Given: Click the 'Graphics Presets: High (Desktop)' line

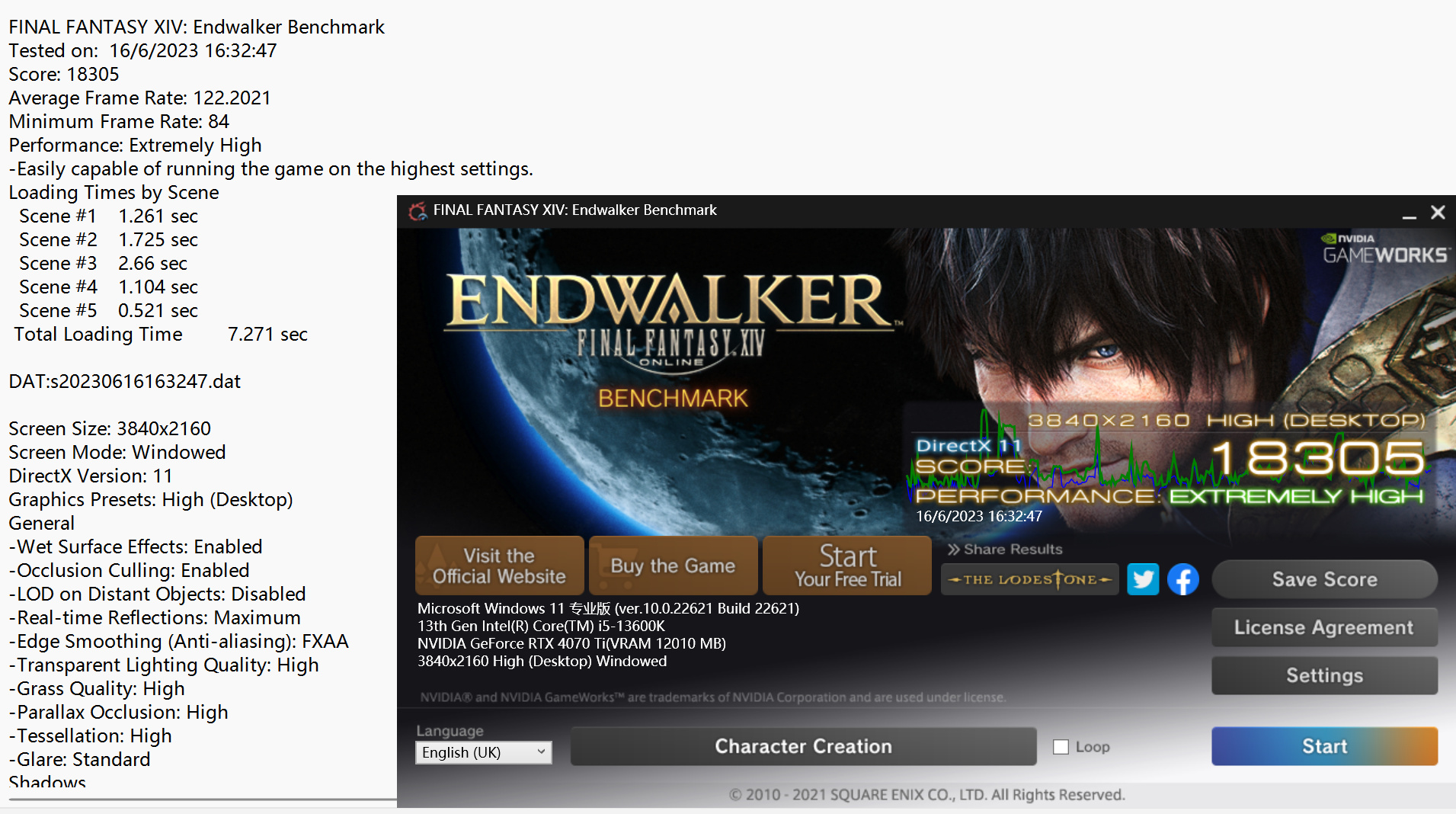Looking at the screenshot, I should click(151, 500).
